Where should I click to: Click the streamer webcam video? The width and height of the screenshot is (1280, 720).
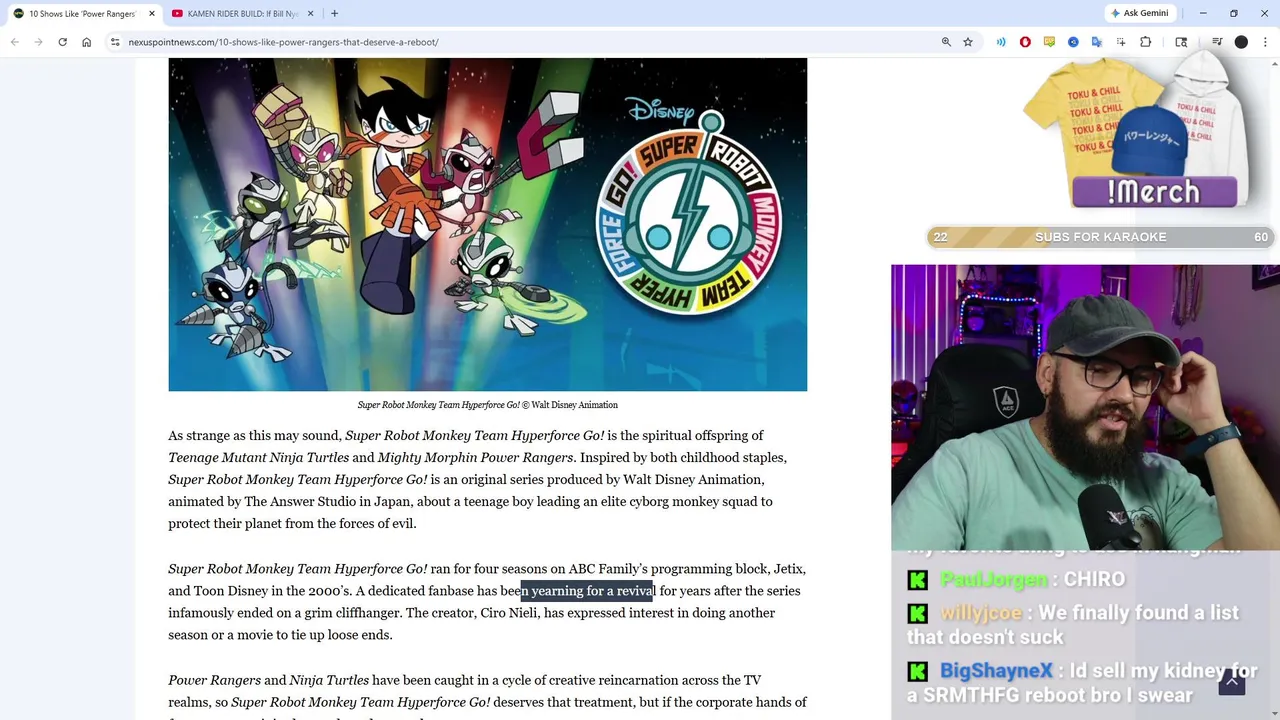click(x=1085, y=408)
